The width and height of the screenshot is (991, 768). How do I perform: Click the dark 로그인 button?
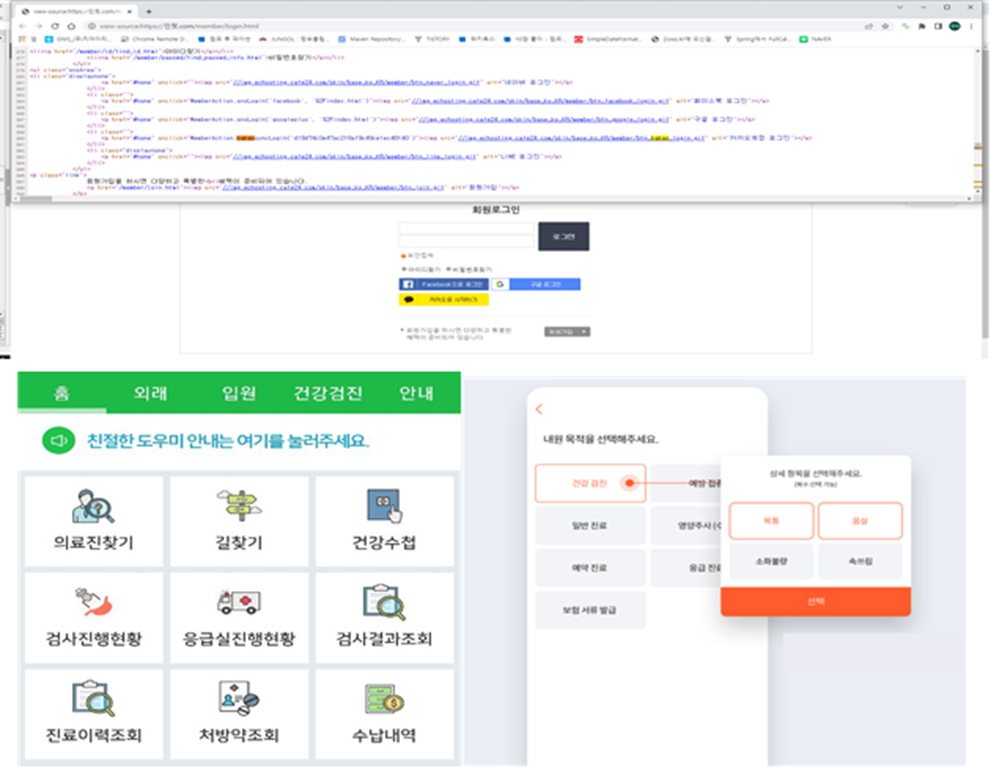(x=564, y=236)
